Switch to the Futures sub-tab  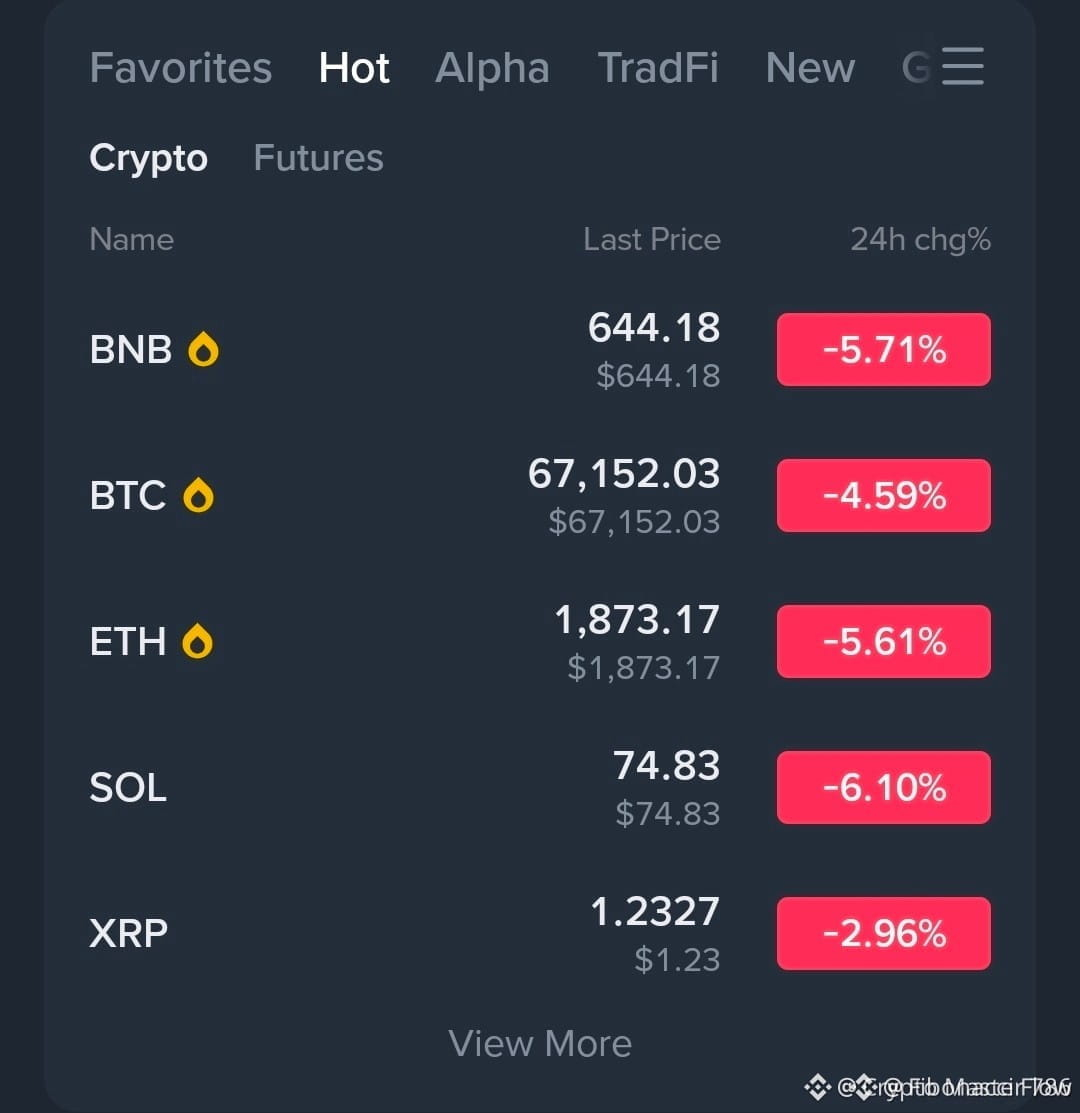pos(319,158)
